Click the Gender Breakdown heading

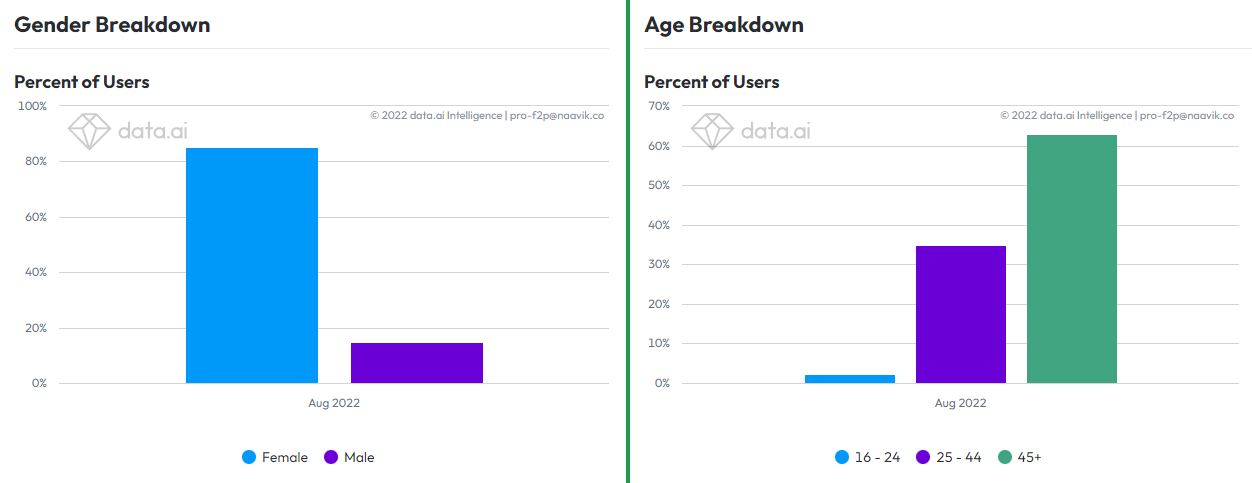coord(112,25)
